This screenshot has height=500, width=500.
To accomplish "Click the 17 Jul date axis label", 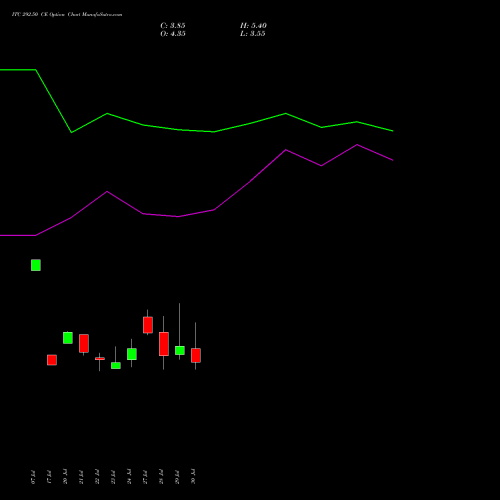I will pos(49,477).
